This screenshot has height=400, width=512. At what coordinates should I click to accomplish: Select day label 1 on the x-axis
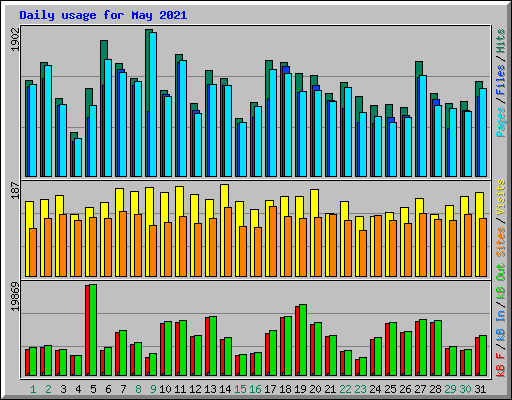coord(33,389)
